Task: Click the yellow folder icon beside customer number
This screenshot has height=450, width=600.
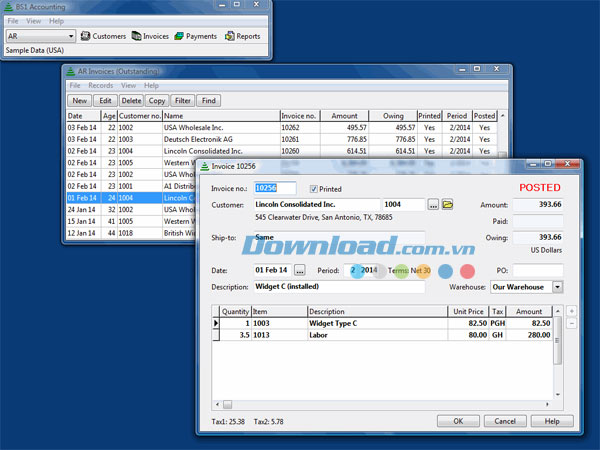Action: coord(448,204)
